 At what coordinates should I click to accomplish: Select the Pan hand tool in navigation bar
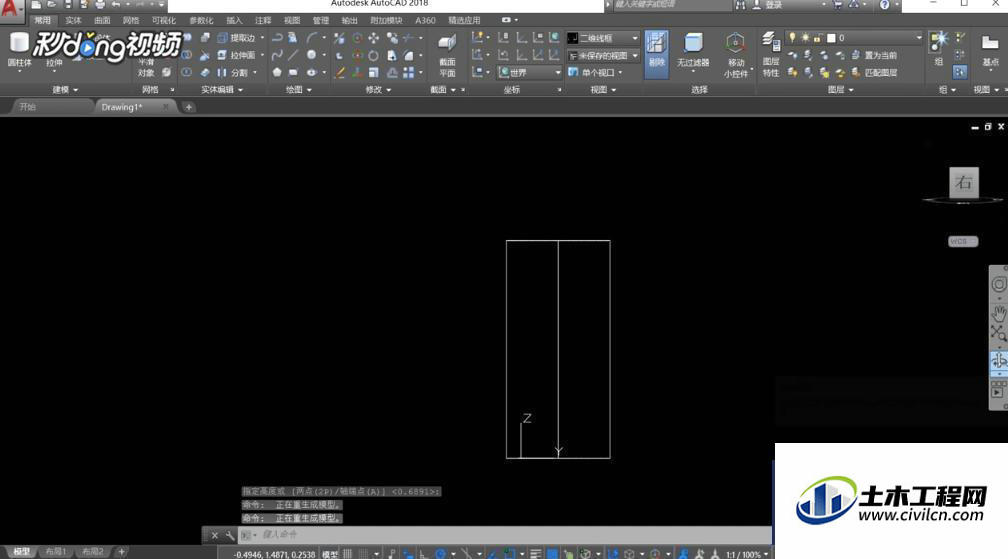(998, 314)
